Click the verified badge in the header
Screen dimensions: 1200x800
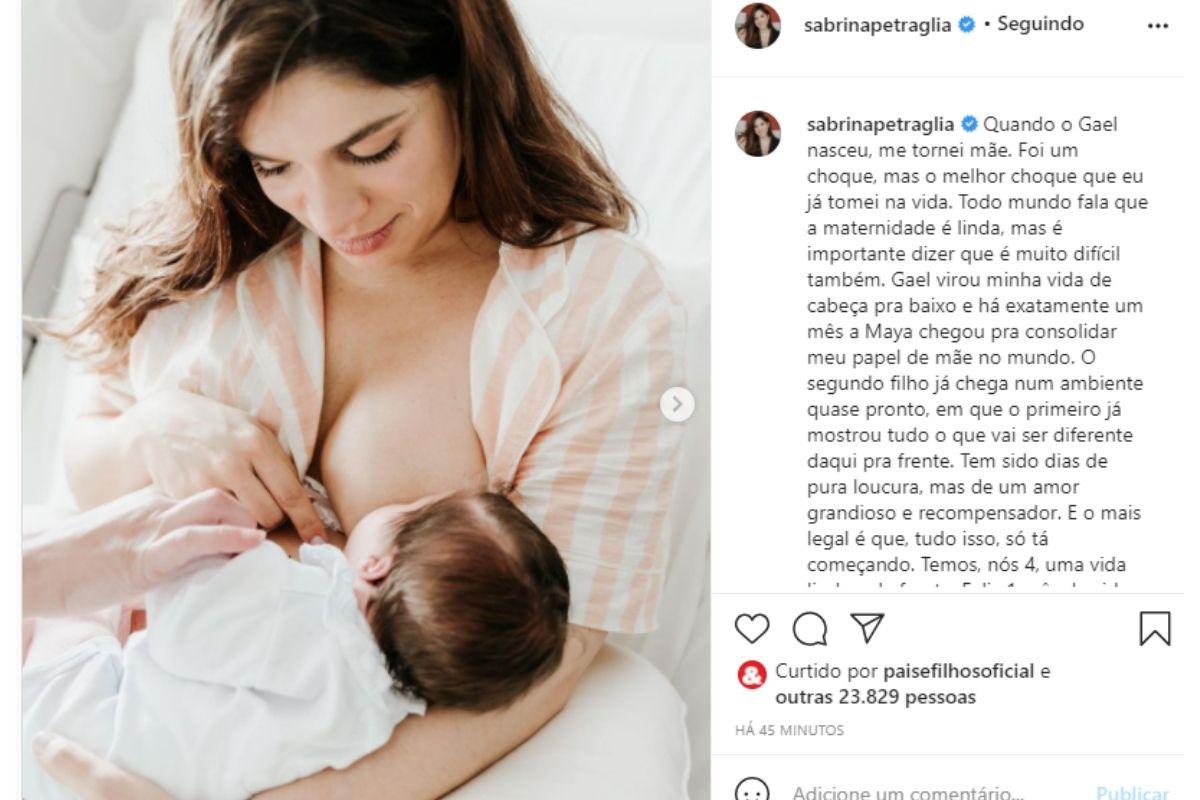click(x=966, y=26)
